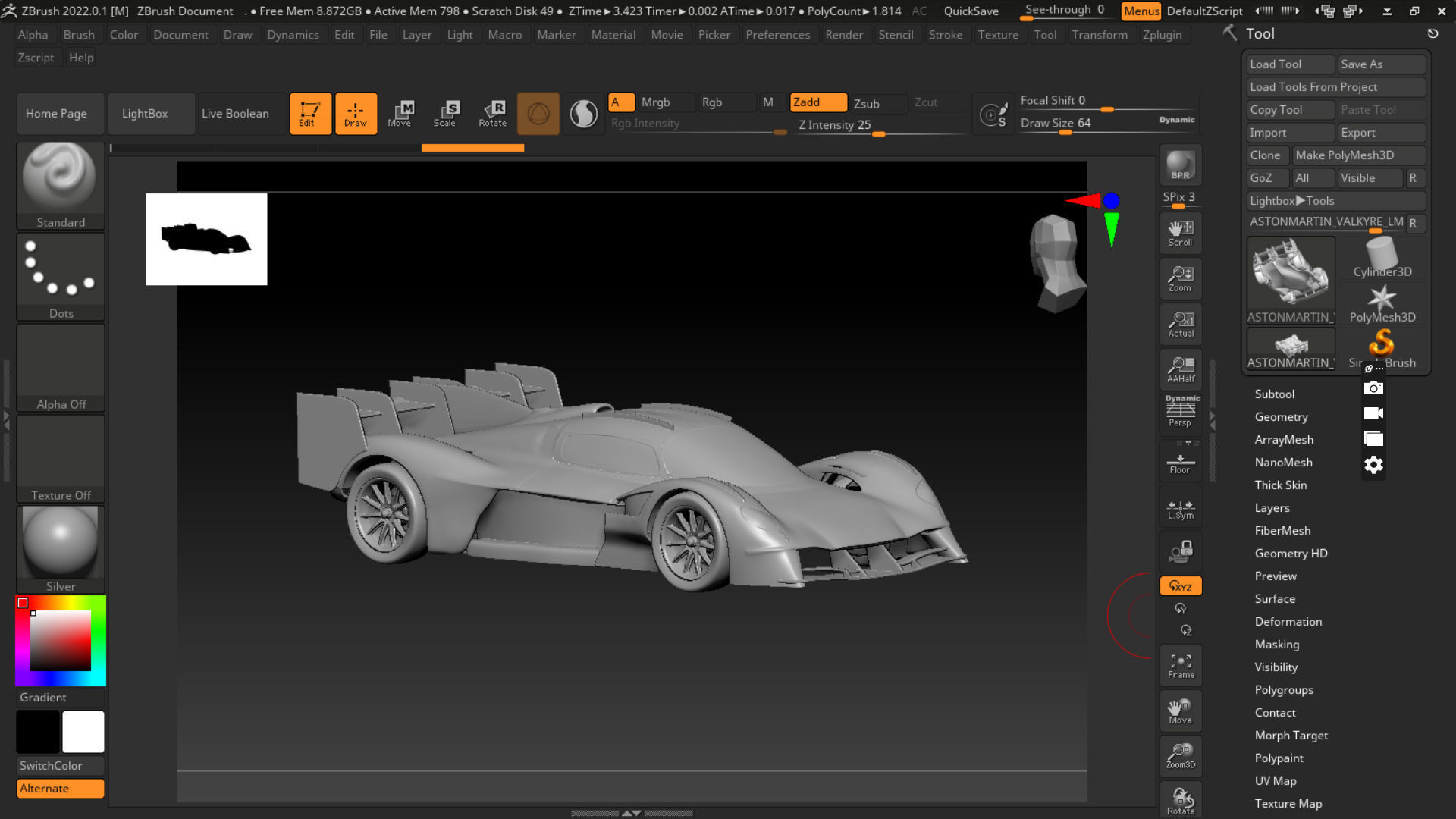
Task: Toggle the Floor grid
Action: (1181, 460)
